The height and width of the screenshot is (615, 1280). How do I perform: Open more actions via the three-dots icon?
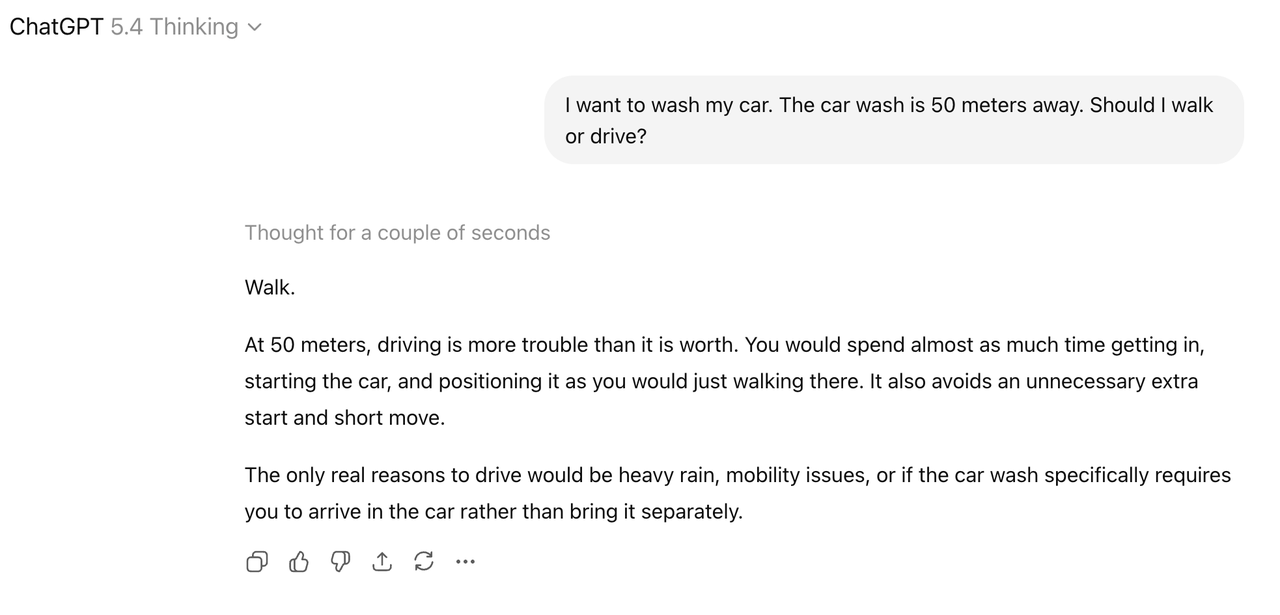coord(465,562)
